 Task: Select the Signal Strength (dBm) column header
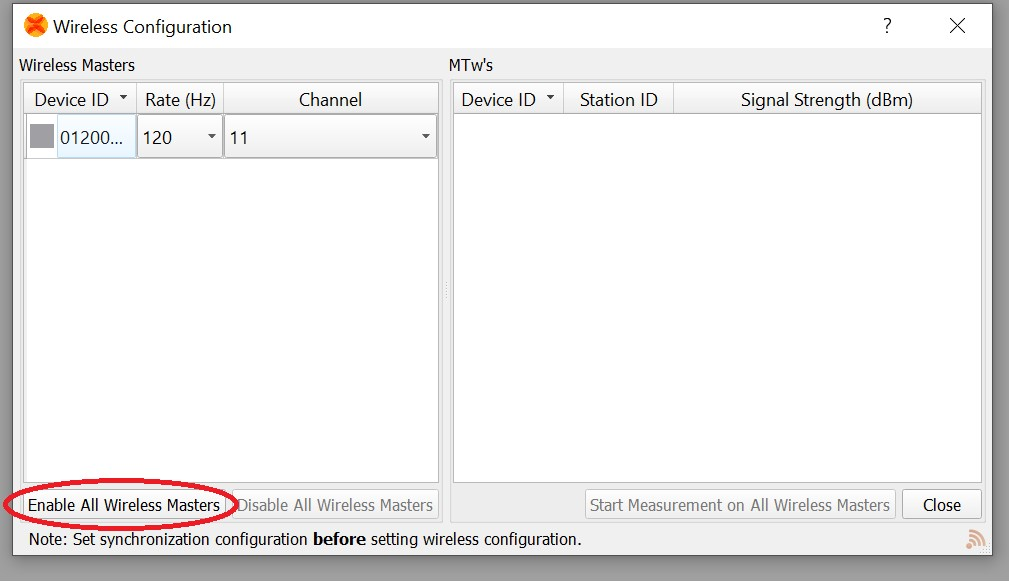click(828, 98)
